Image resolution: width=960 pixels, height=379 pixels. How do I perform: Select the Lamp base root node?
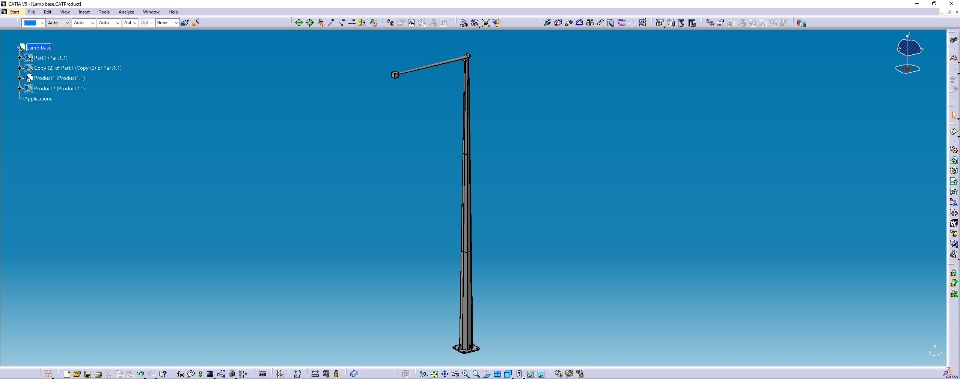(x=39, y=47)
